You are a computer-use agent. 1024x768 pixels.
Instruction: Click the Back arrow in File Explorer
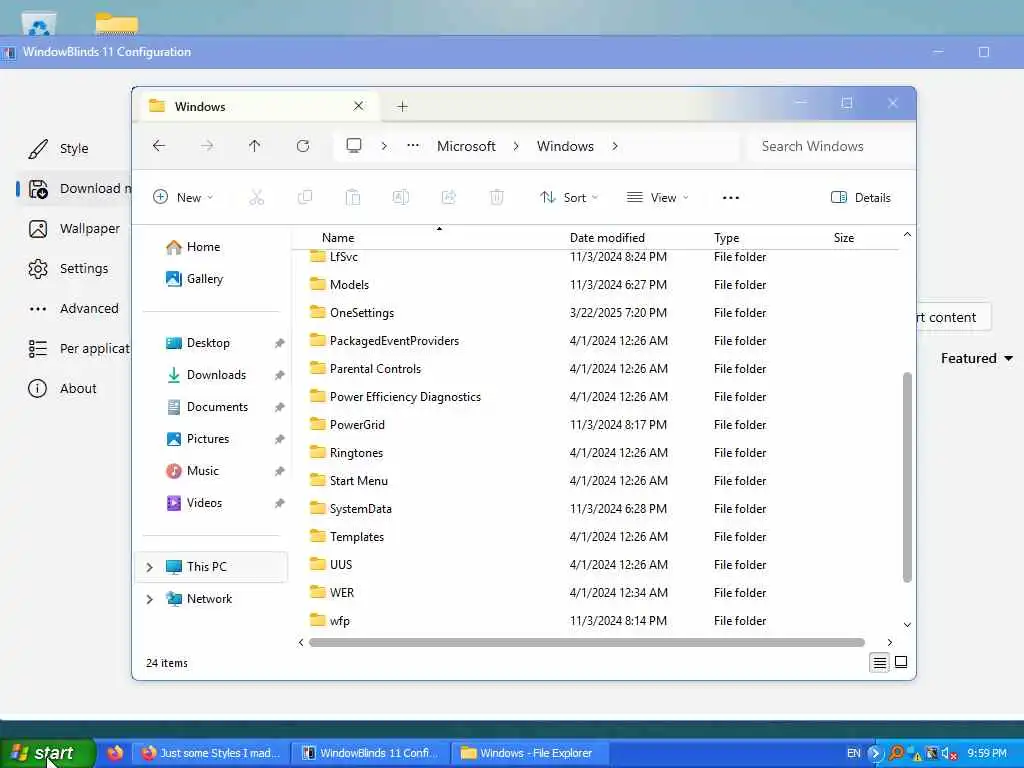159,146
